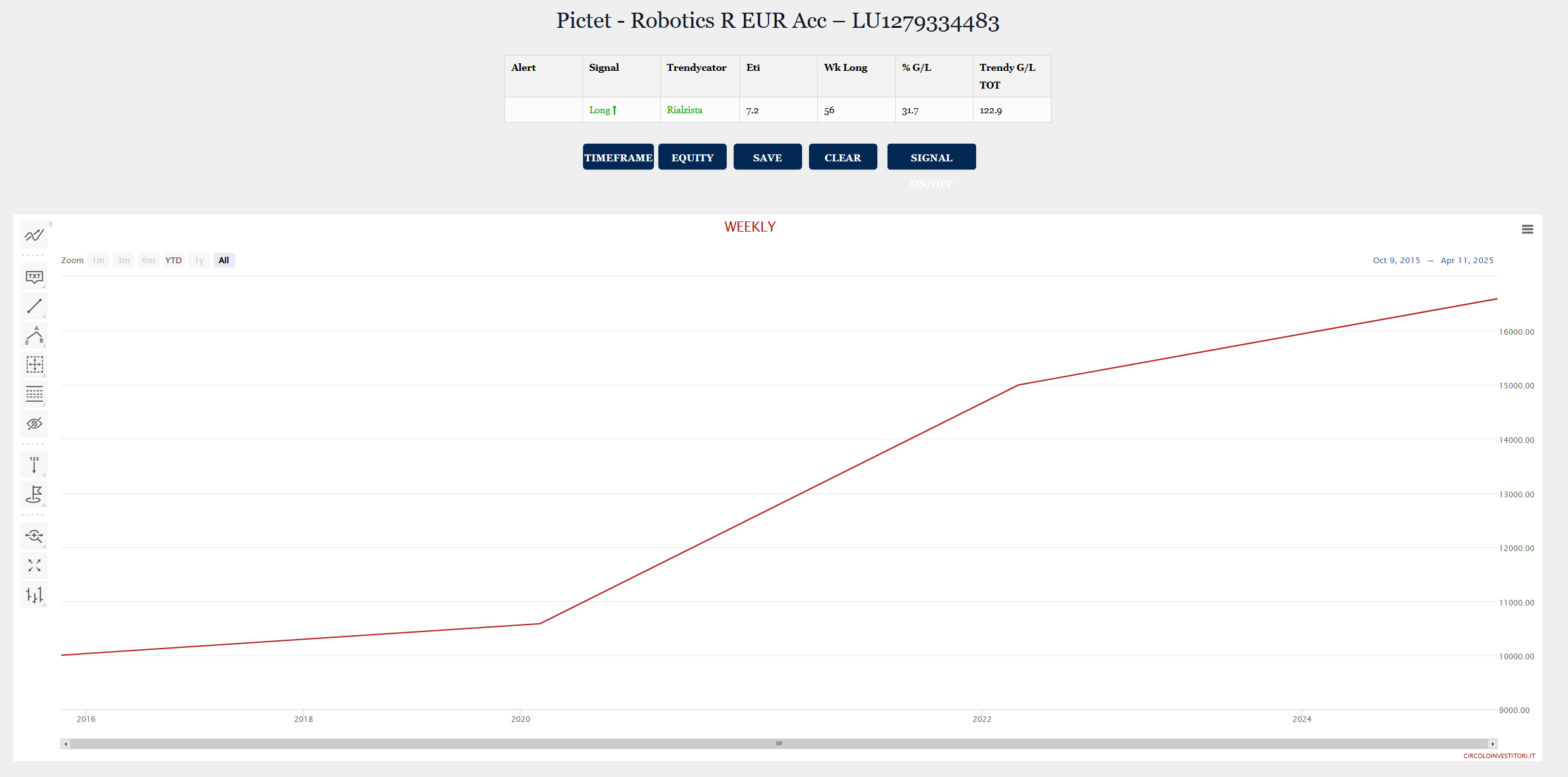Click the 2022 x-axis label
Image resolution: width=1568 pixels, height=777 pixels.
pyautogui.click(x=982, y=719)
